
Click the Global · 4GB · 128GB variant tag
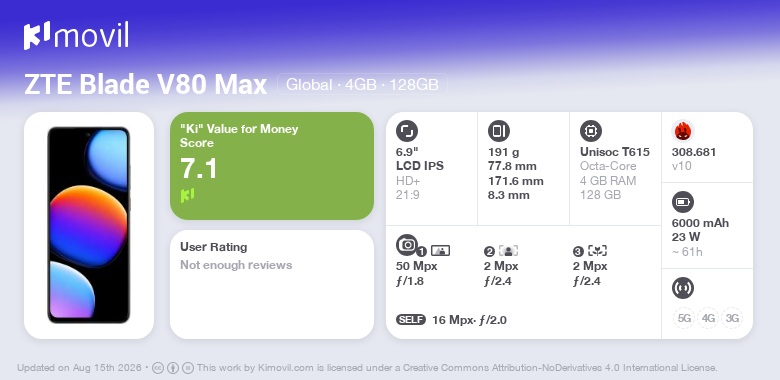click(362, 85)
